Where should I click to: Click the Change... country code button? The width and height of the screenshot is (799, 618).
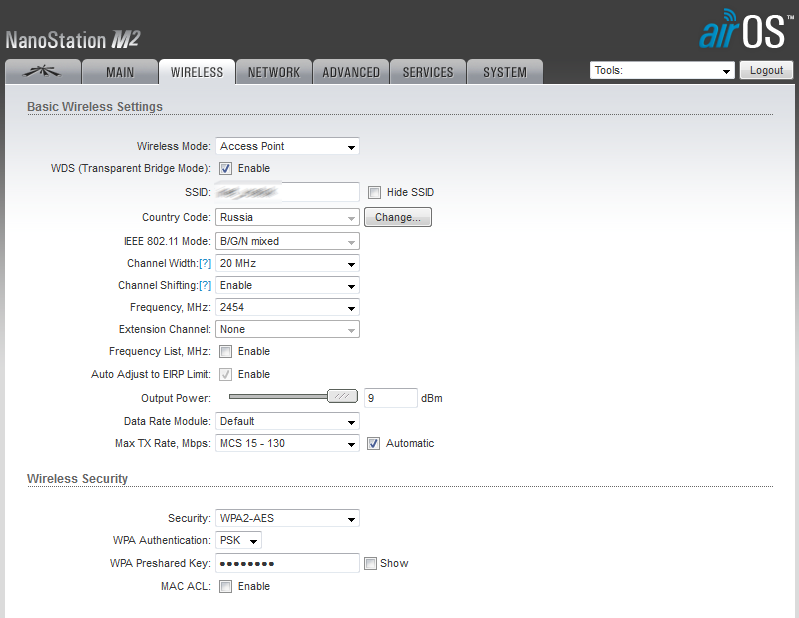[398, 217]
